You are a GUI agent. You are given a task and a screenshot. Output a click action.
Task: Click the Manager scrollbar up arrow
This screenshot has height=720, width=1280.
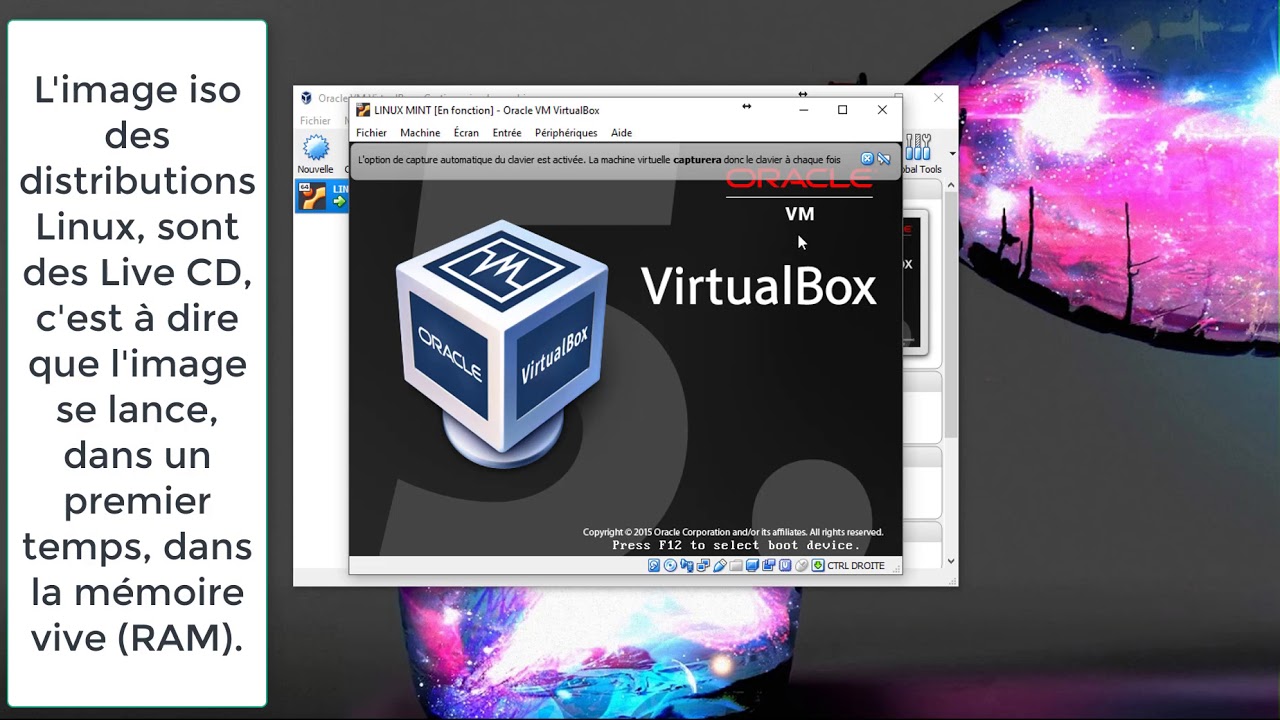point(951,185)
